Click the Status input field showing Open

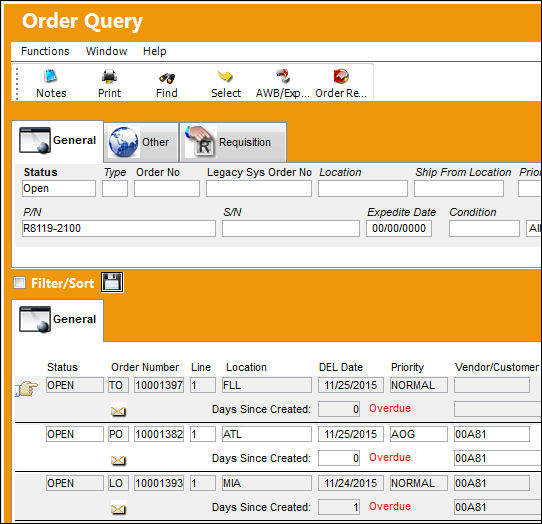click(x=59, y=188)
